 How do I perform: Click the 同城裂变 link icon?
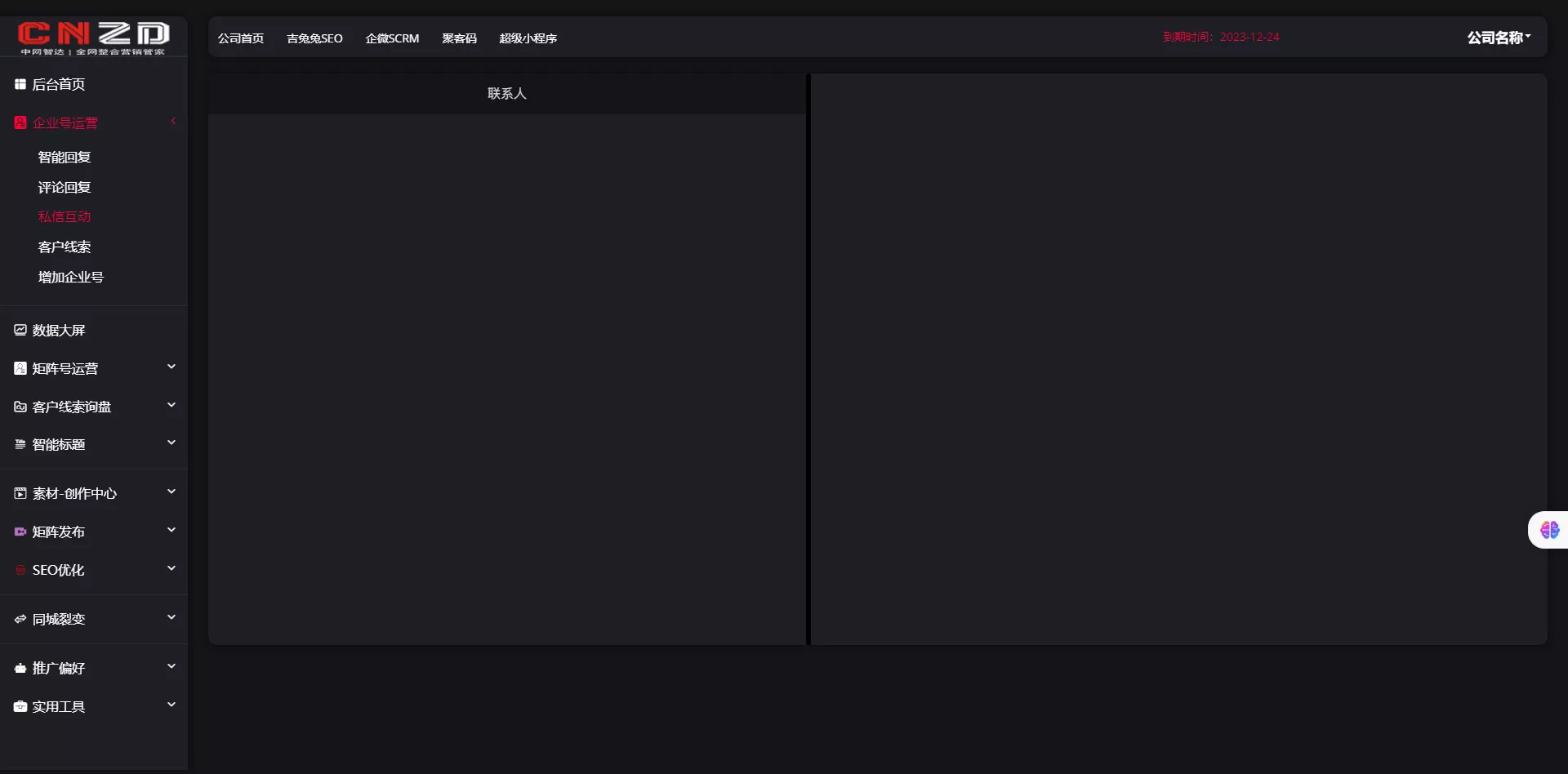coord(20,619)
